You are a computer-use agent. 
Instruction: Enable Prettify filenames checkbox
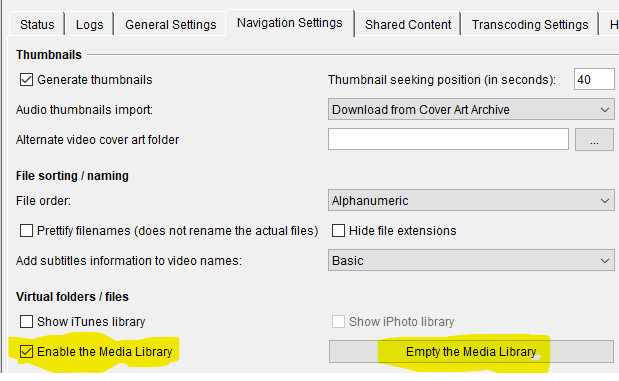(26, 231)
